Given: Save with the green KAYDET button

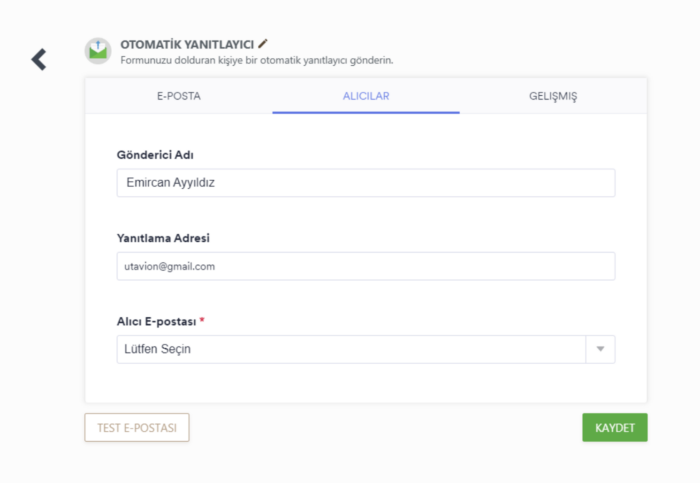Looking at the screenshot, I should tap(614, 427).
